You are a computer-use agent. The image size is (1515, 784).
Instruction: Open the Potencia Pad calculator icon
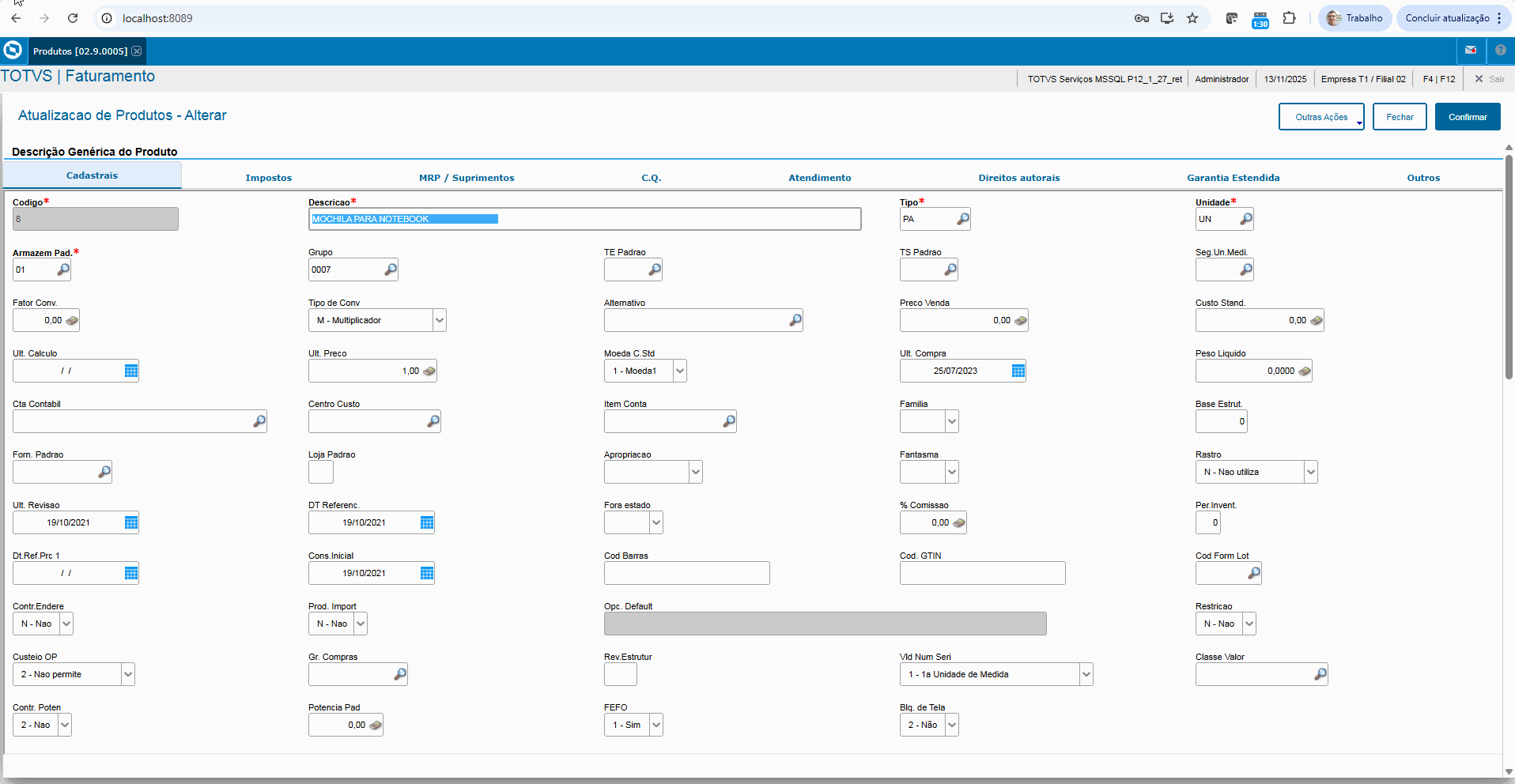pos(375,725)
